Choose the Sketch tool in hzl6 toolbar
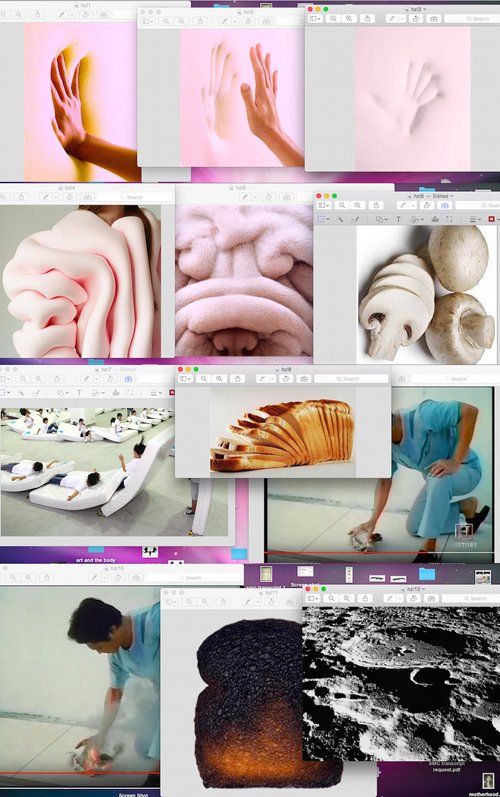This screenshot has height=797, width=500. coord(355,219)
